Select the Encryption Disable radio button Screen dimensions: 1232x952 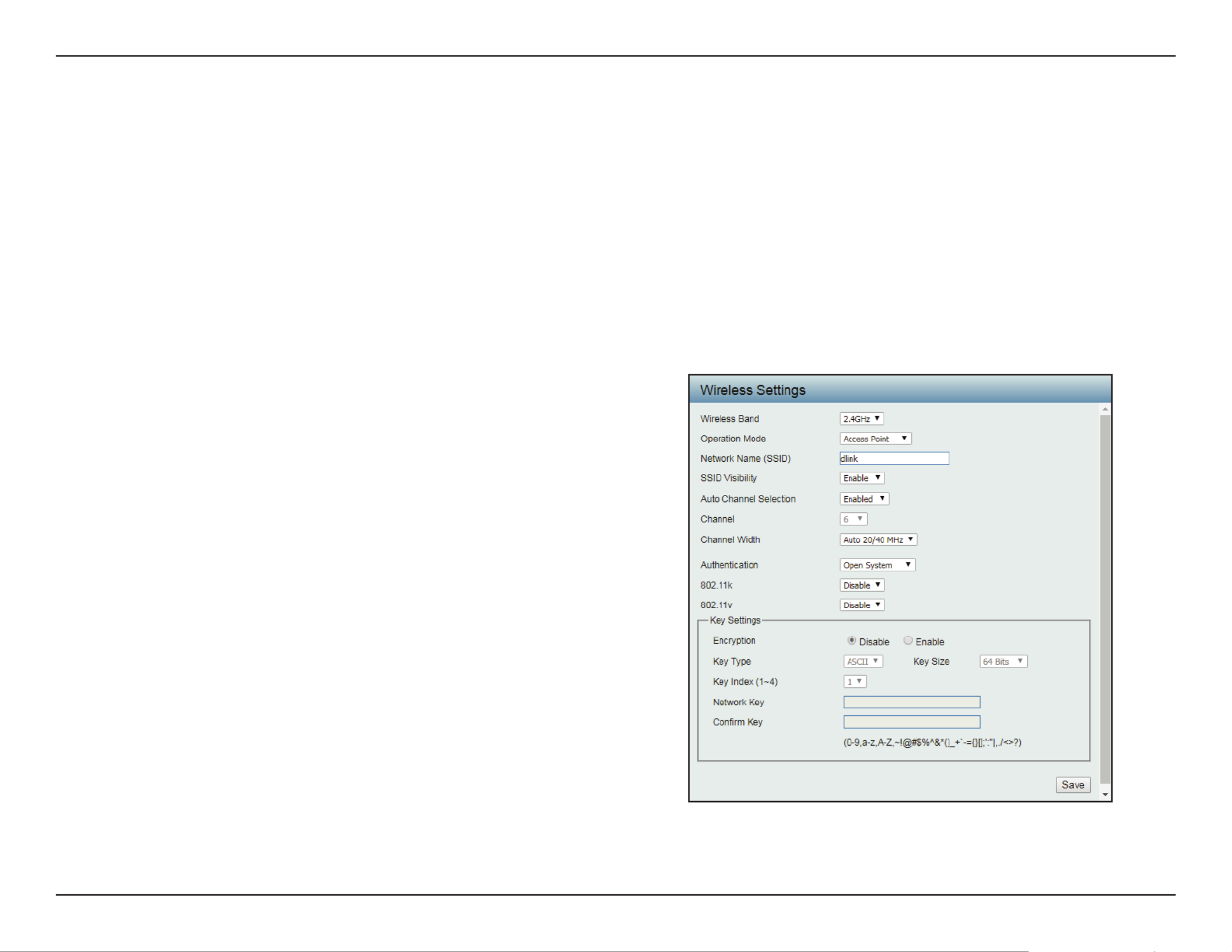(x=851, y=641)
